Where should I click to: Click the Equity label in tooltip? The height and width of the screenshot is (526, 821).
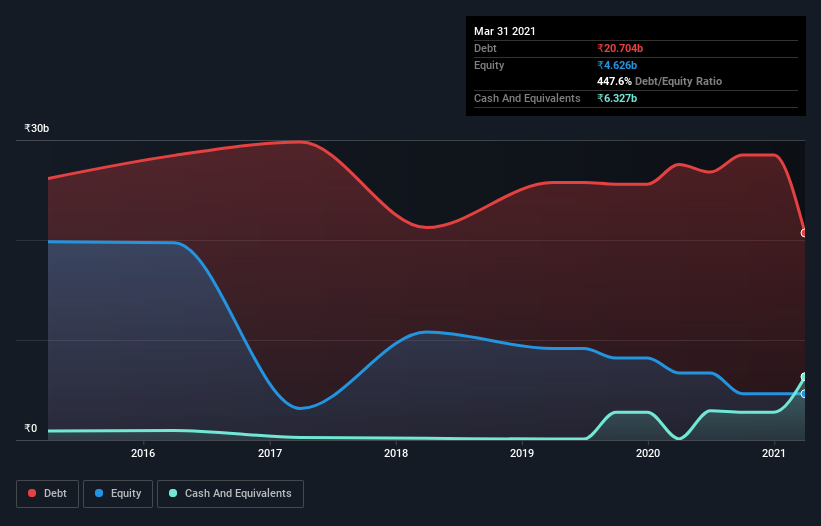click(489, 65)
